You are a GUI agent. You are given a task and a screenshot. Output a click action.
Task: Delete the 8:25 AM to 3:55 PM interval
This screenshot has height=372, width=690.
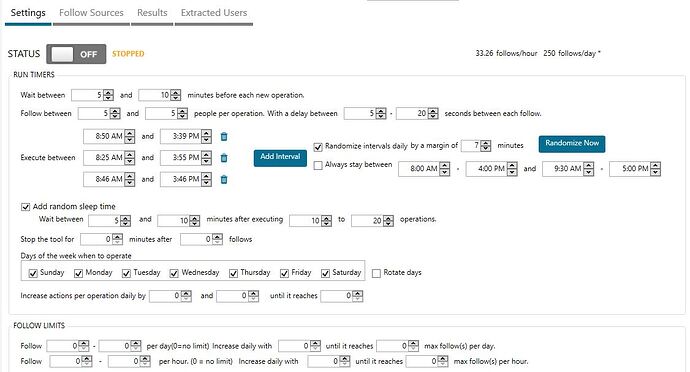[x=224, y=158]
